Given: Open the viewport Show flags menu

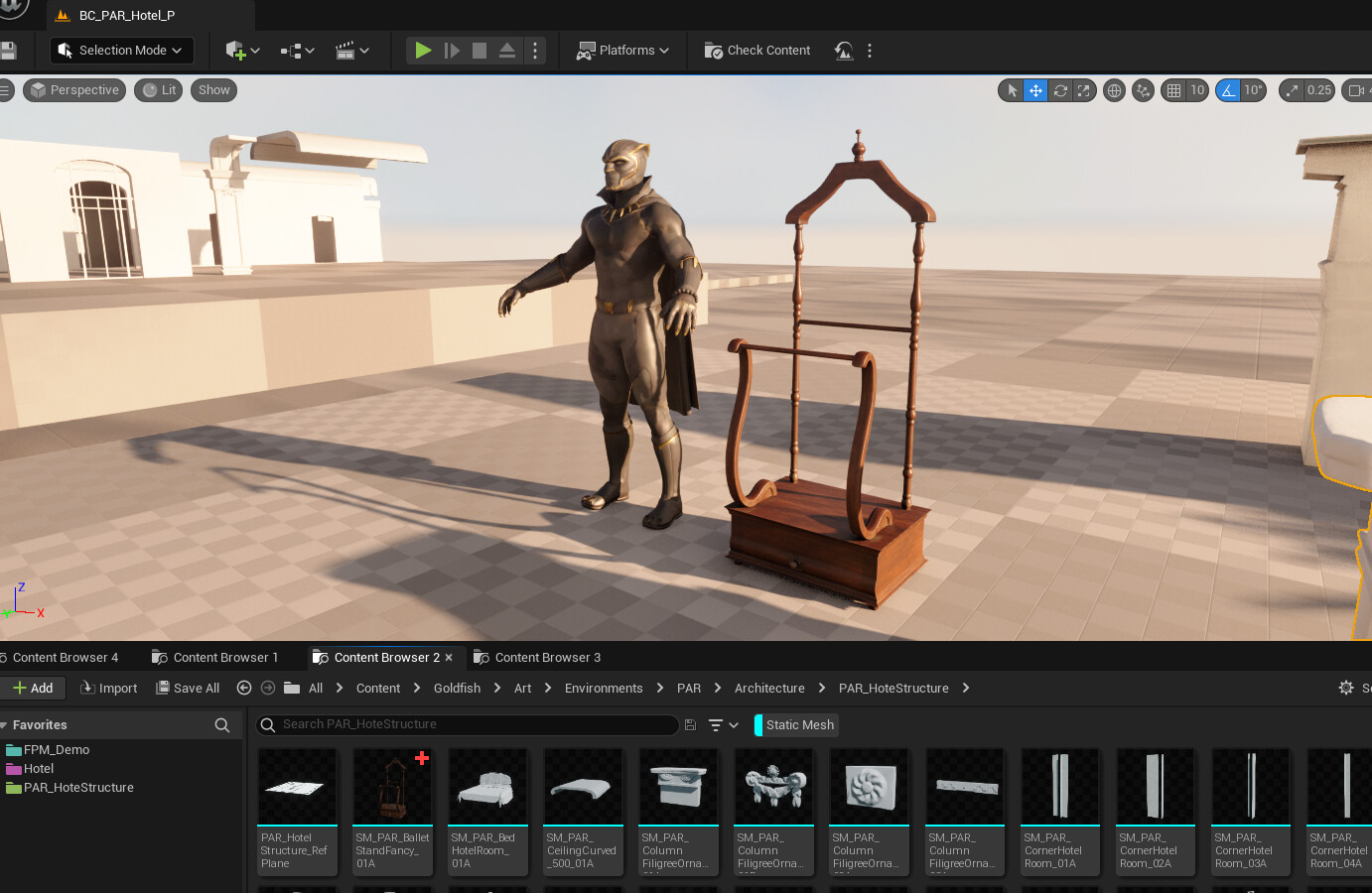Looking at the screenshot, I should pyautogui.click(x=213, y=90).
